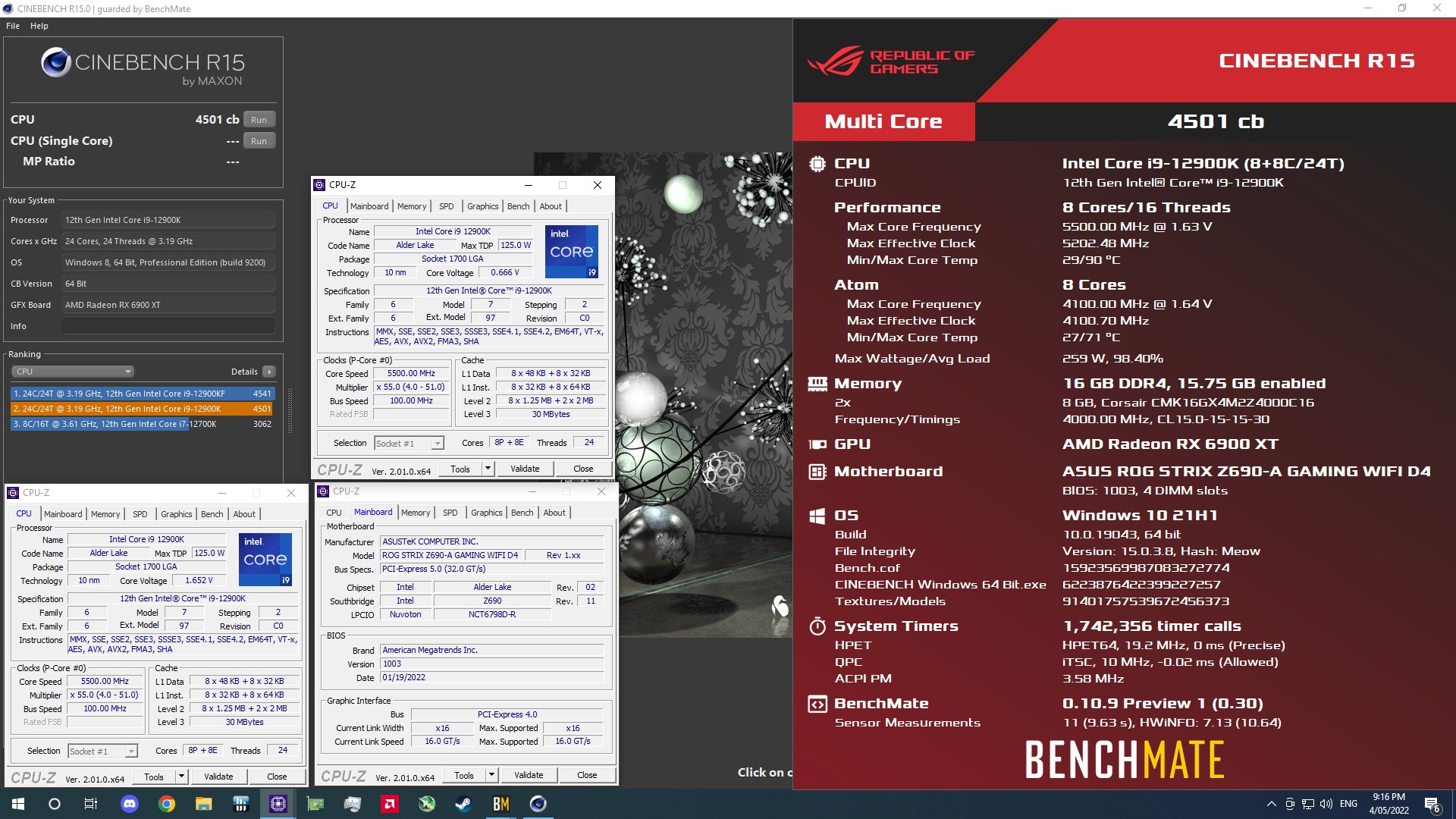The image size is (1456, 819).
Task: Open Tools dropdown arrow in top CPU-Z
Action: (488, 469)
